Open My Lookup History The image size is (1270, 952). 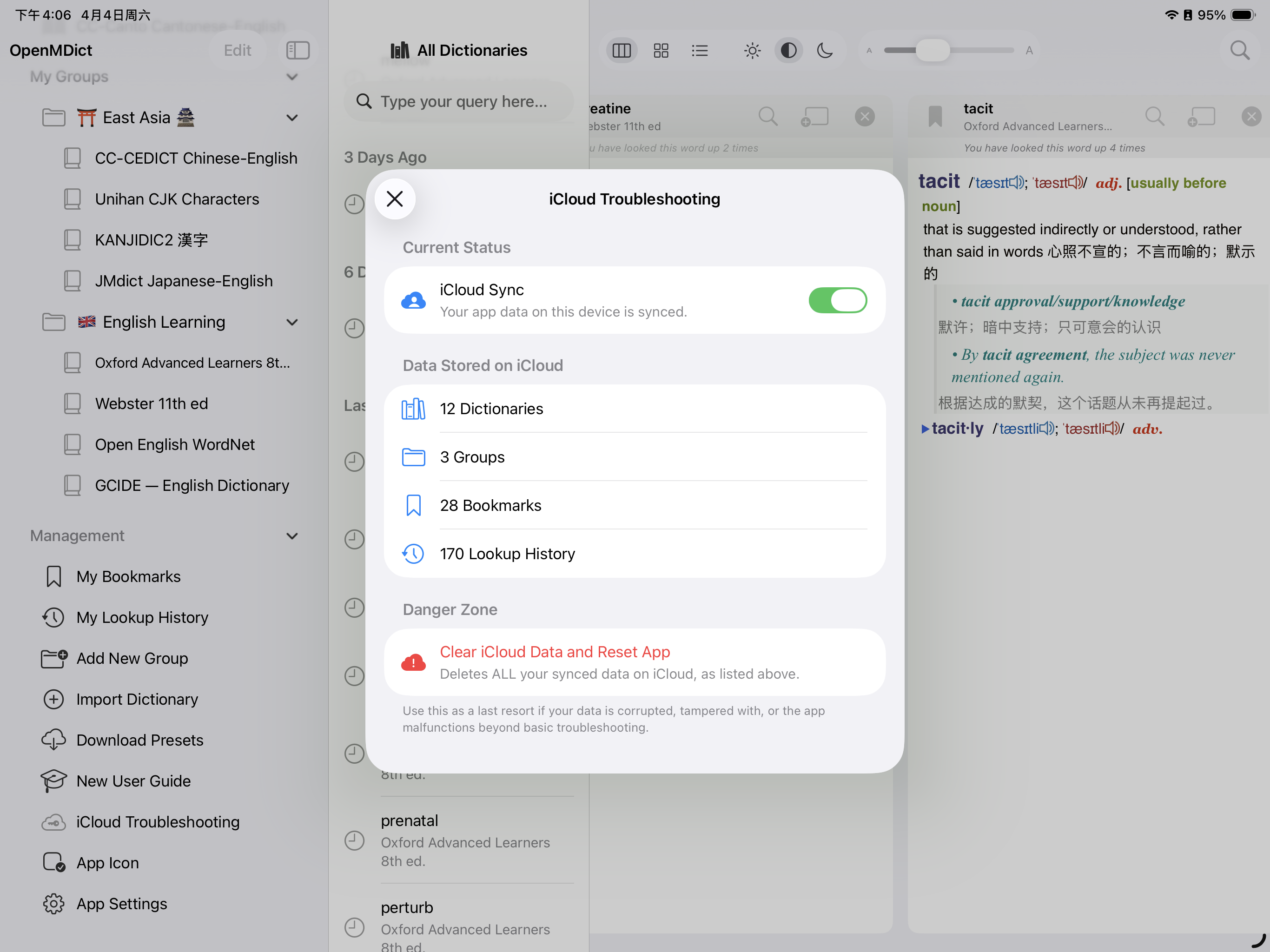142,617
